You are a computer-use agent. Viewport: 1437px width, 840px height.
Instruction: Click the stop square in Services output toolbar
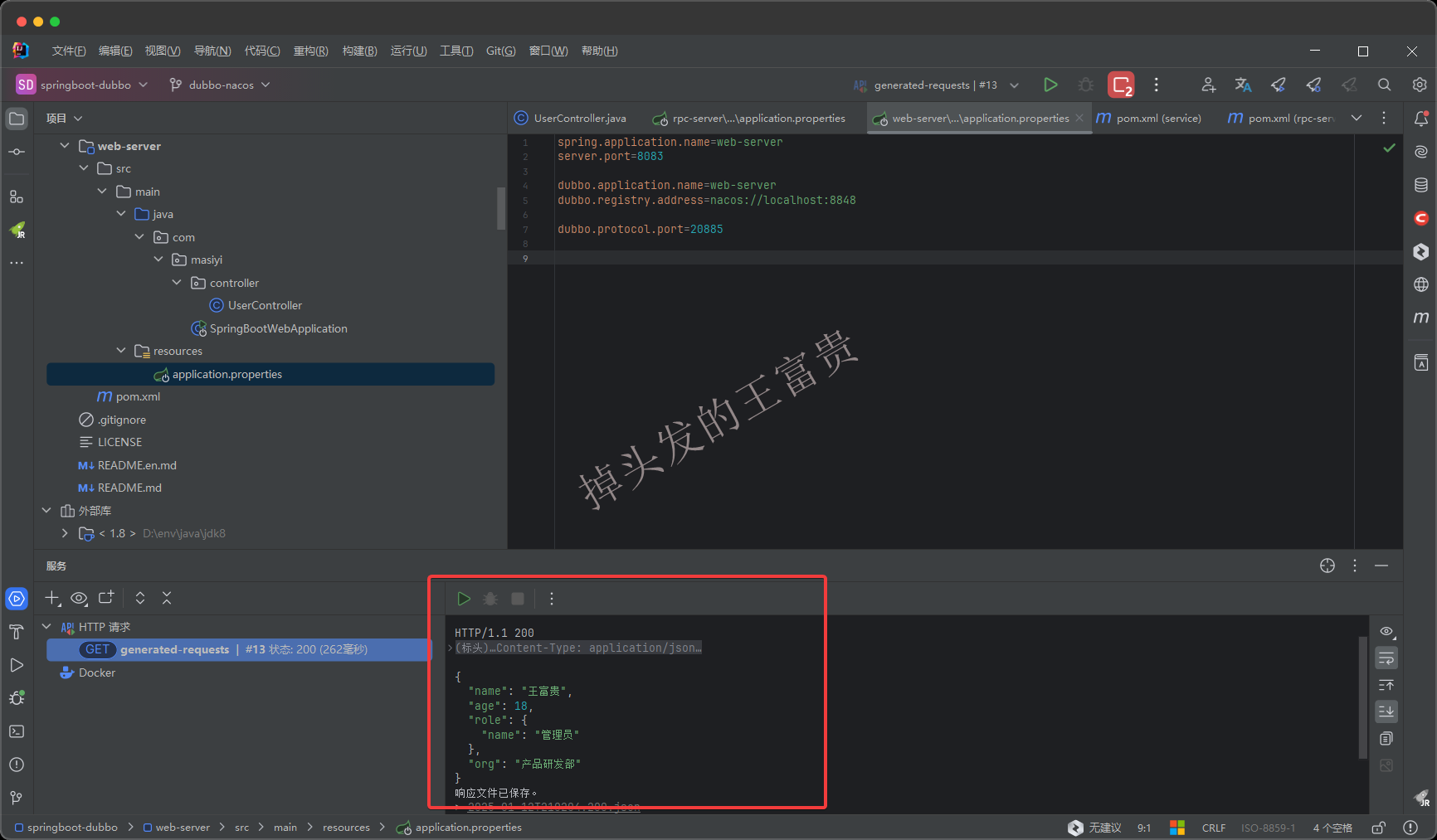518,599
